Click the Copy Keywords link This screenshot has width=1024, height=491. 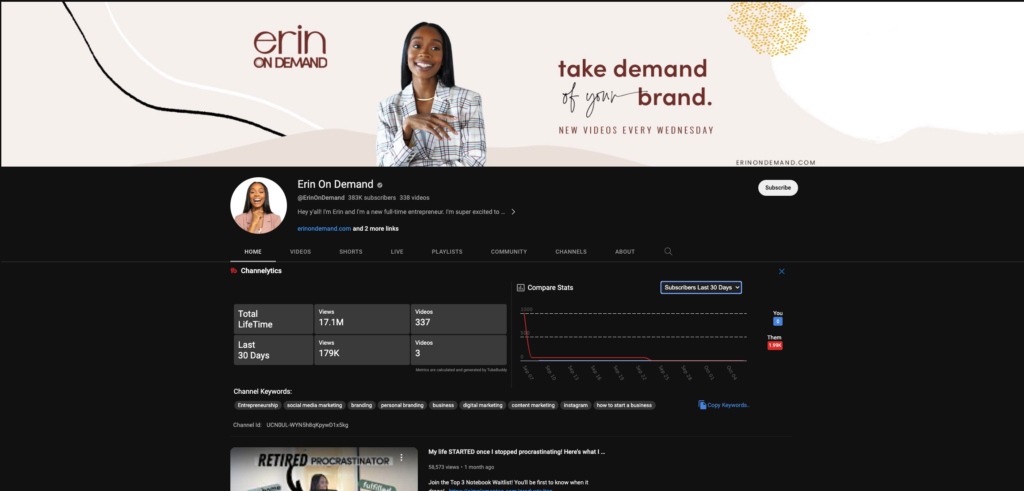point(728,405)
